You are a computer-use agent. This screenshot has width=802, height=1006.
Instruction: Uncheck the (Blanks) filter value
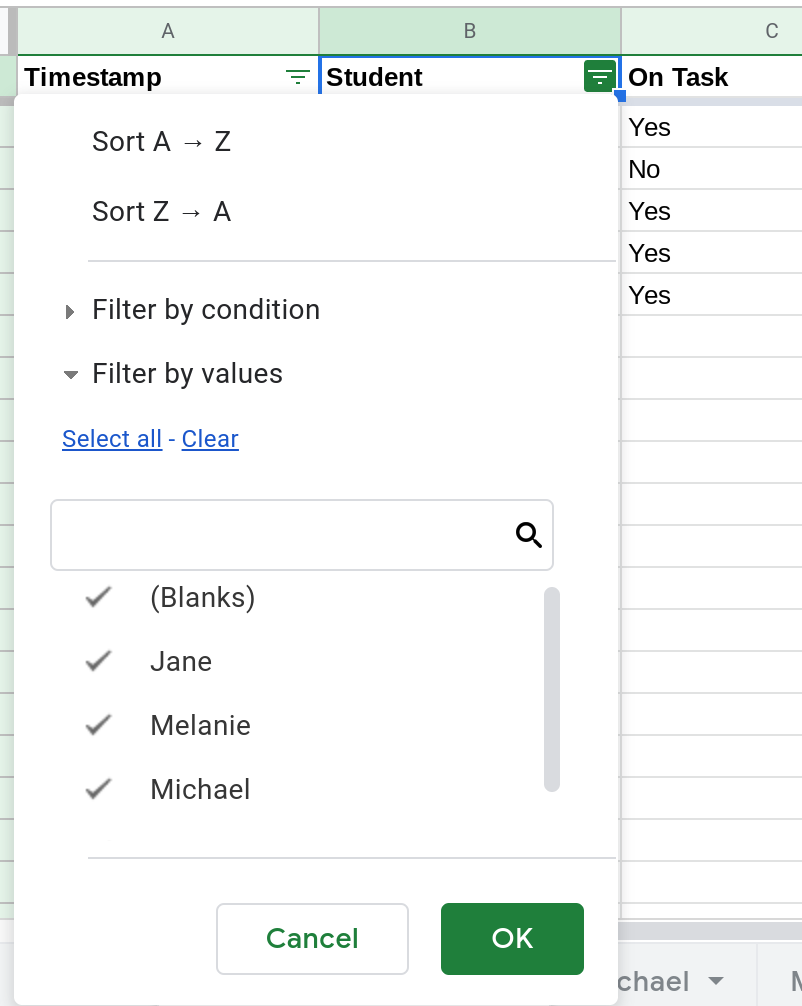(x=97, y=597)
